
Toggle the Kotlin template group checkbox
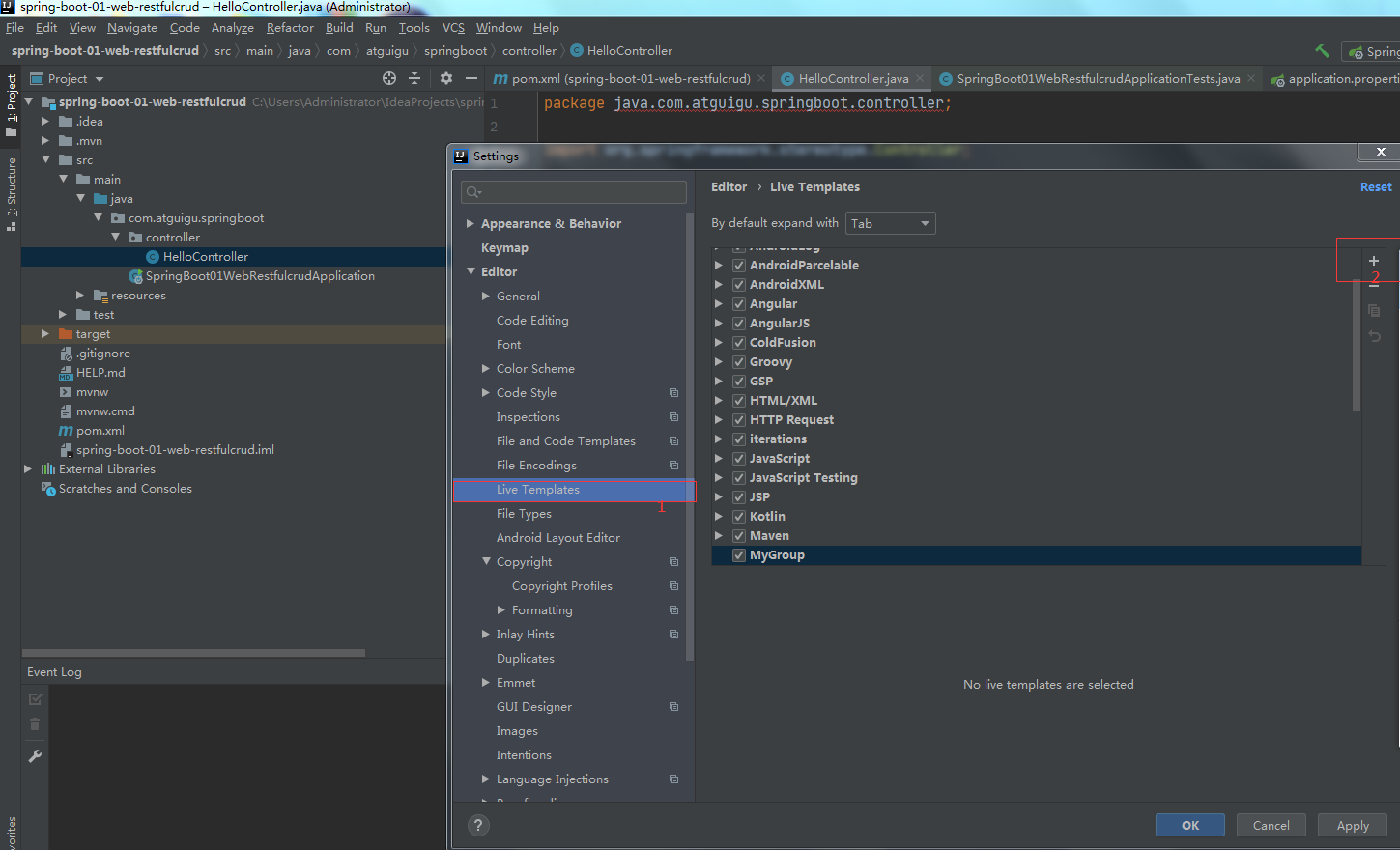[739, 517]
